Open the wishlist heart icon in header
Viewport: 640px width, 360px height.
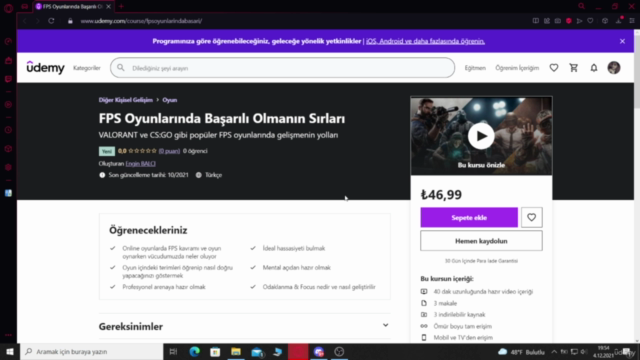(x=553, y=68)
